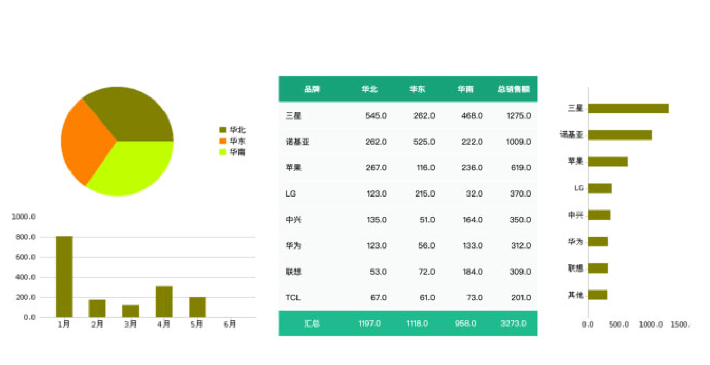Screen dimensions: 710x365
Task: Click the 其他 label in brand chart
Action: pyautogui.click(x=576, y=295)
